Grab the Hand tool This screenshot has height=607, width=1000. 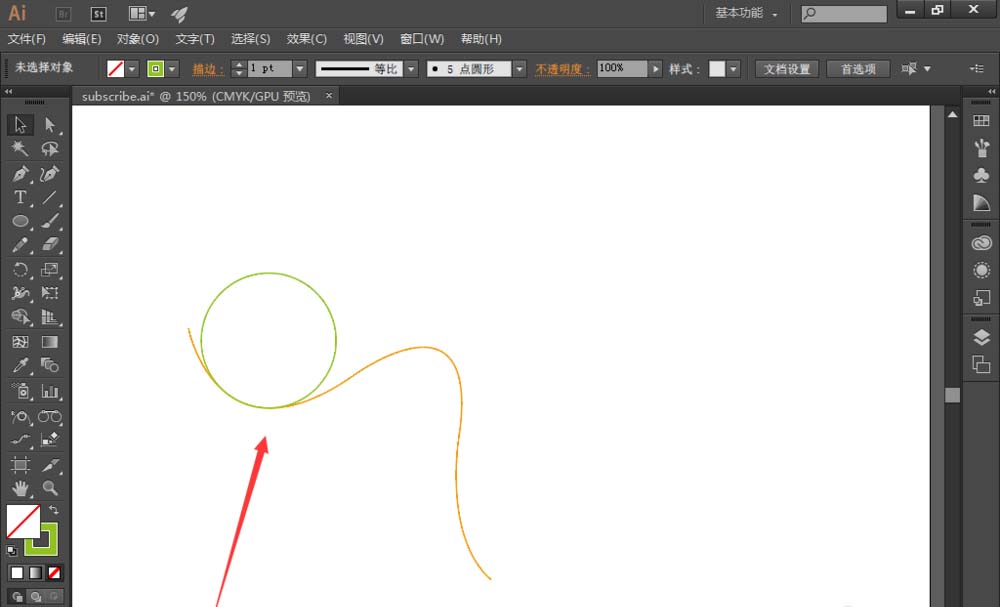point(20,488)
